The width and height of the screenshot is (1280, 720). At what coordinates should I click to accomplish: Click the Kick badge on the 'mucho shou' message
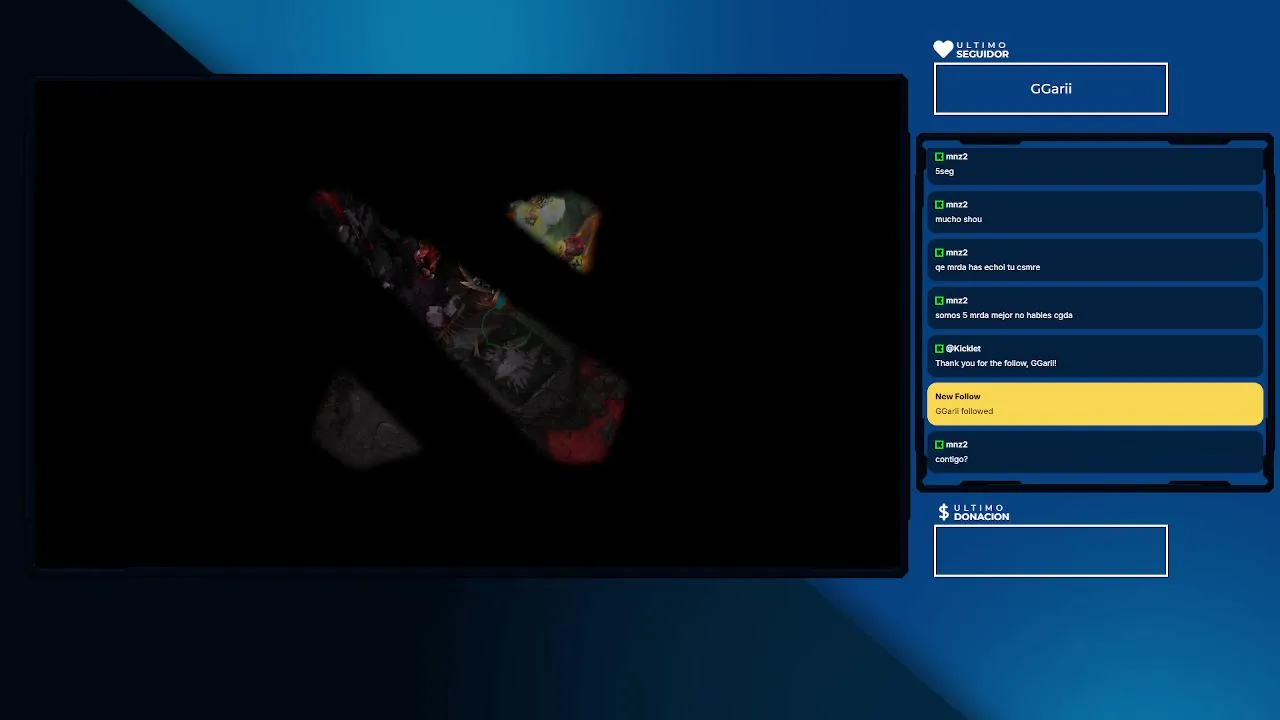click(939, 205)
